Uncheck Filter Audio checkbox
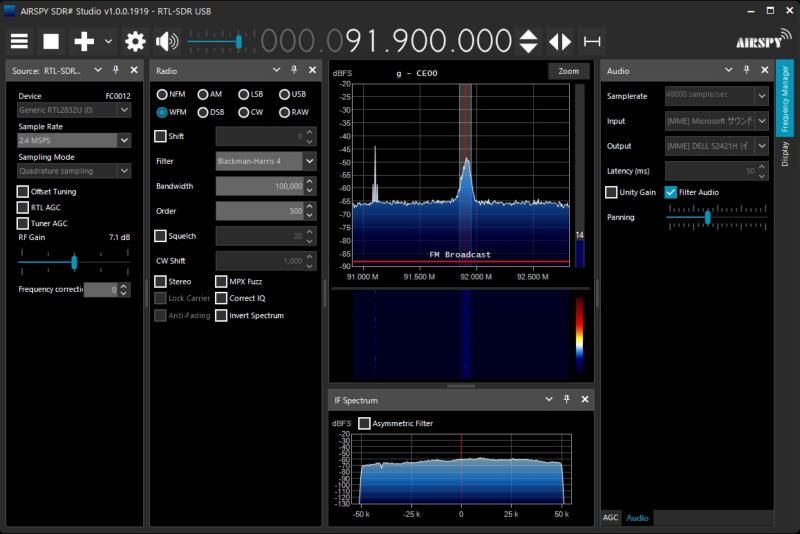This screenshot has height=534, width=800. point(670,192)
